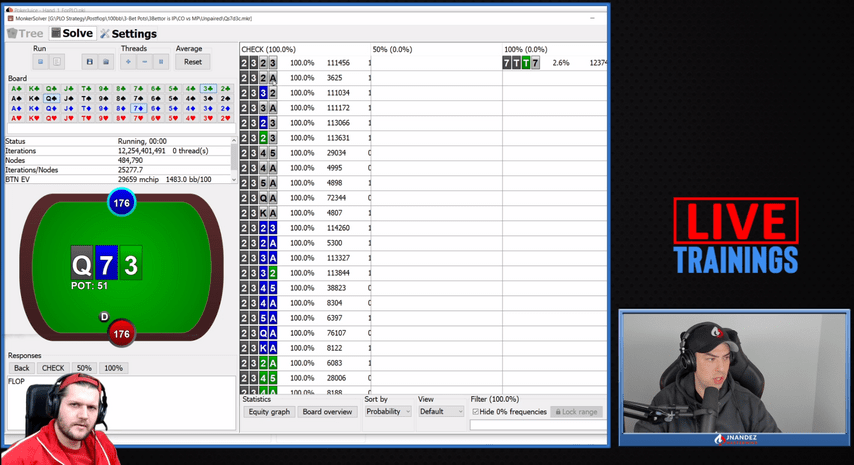This screenshot has width=854, height=465.
Task: Open the Equity graph statistics
Action: pyautogui.click(x=269, y=412)
